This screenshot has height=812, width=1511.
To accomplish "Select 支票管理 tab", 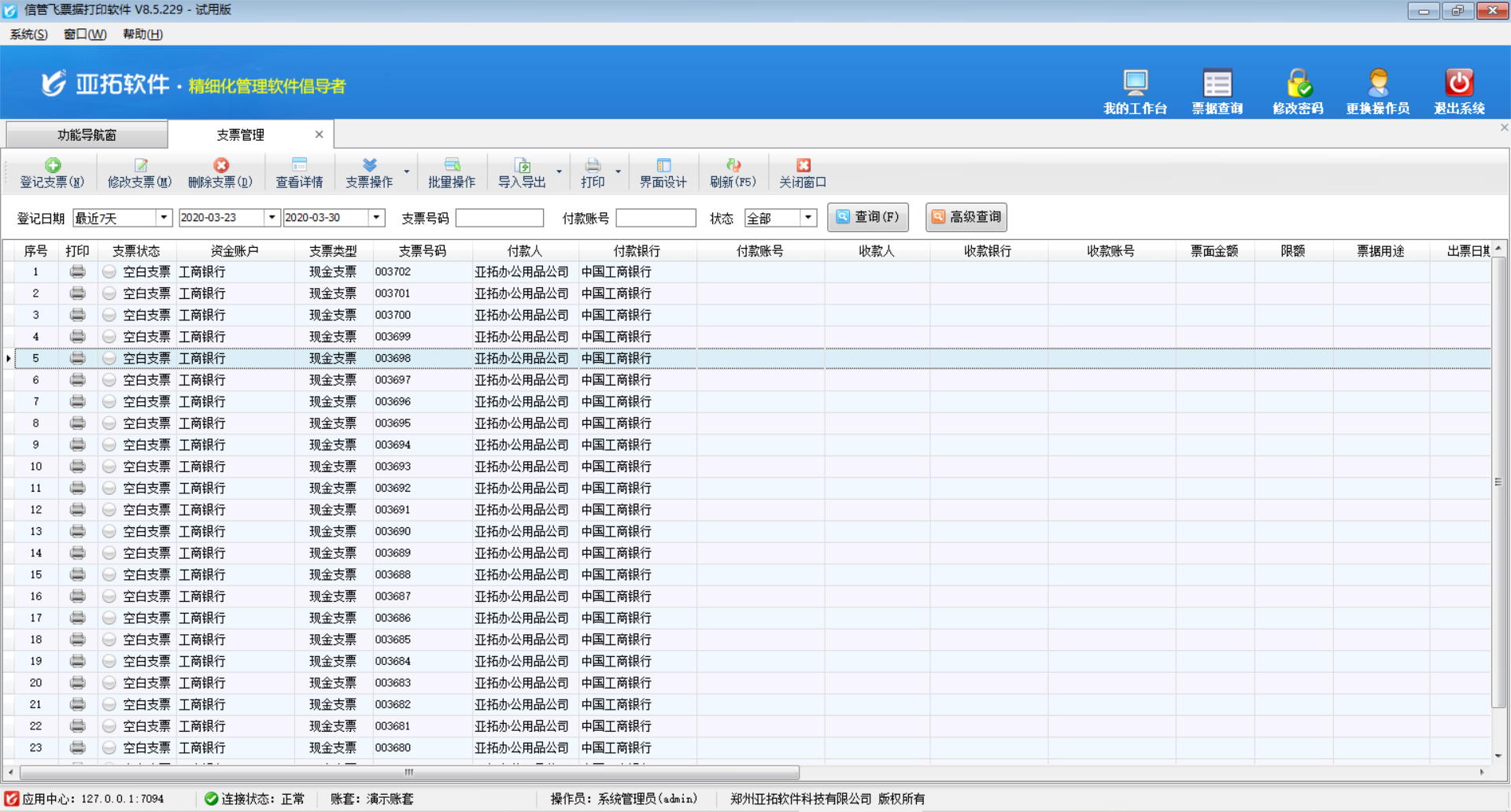I will (240, 135).
